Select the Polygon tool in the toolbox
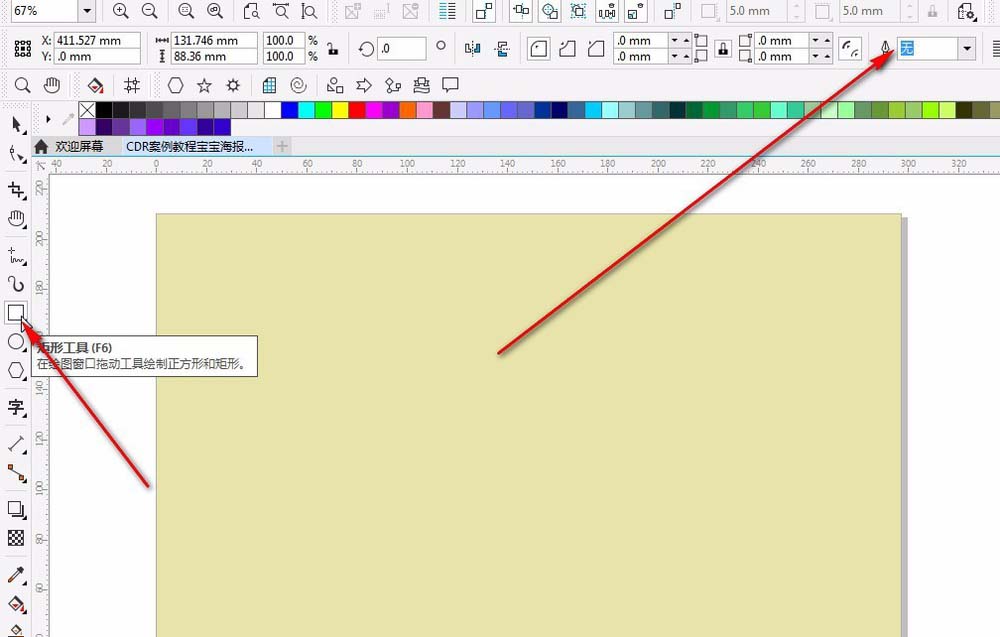The width and height of the screenshot is (1000, 637). pyautogui.click(x=16, y=371)
